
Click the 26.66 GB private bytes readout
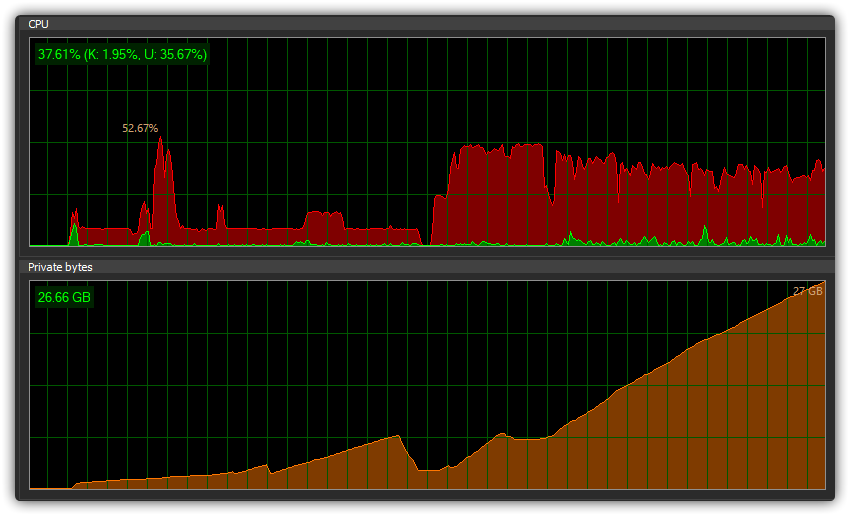pos(64,297)
